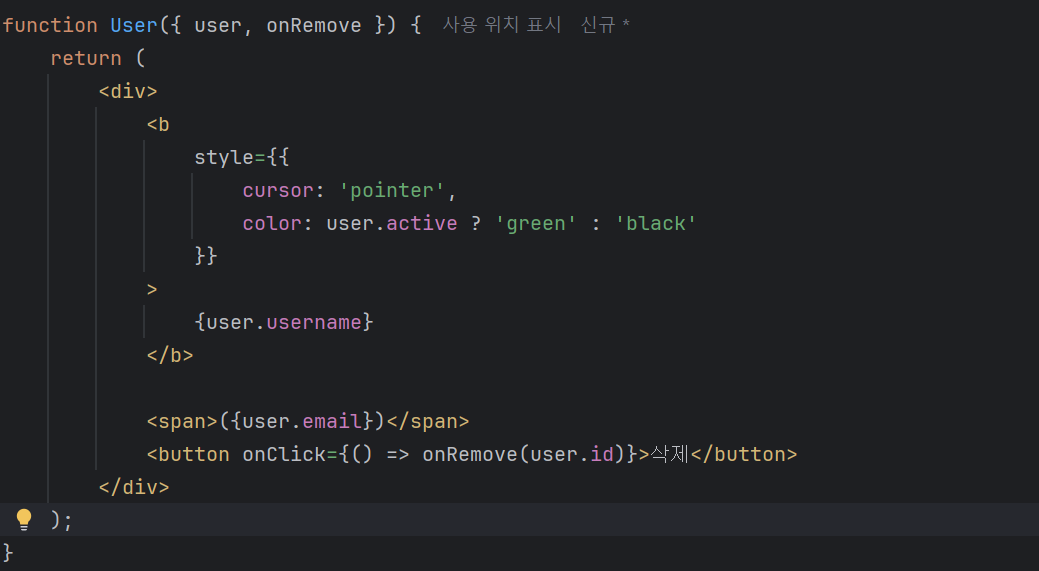Click the 'User' function name
Image resolution: width=1039 pixels, height=571 pixels.
click(x=134, y=25)
